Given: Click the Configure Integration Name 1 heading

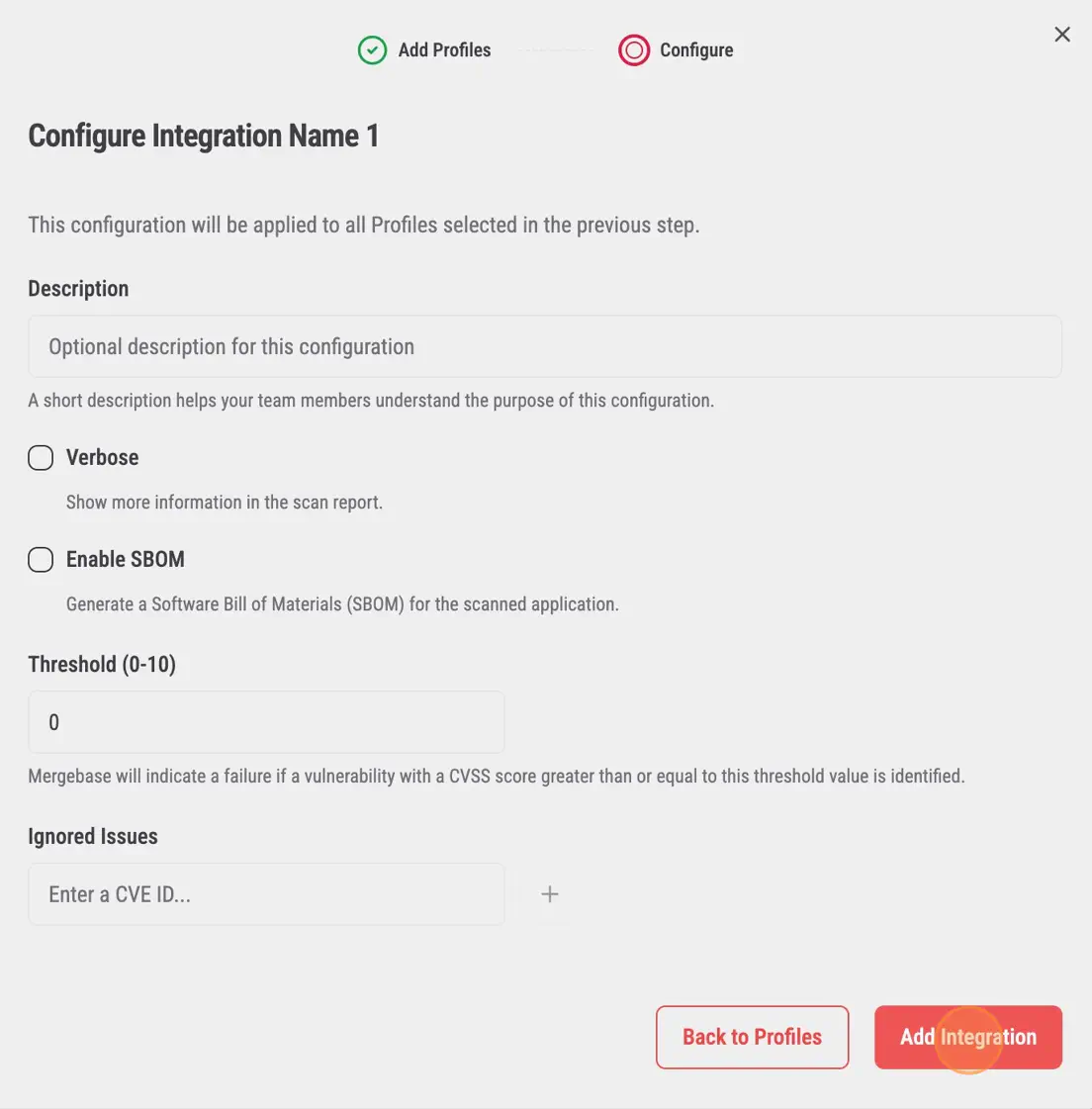Looking at the screenshot, I should [x=203, y=136].
